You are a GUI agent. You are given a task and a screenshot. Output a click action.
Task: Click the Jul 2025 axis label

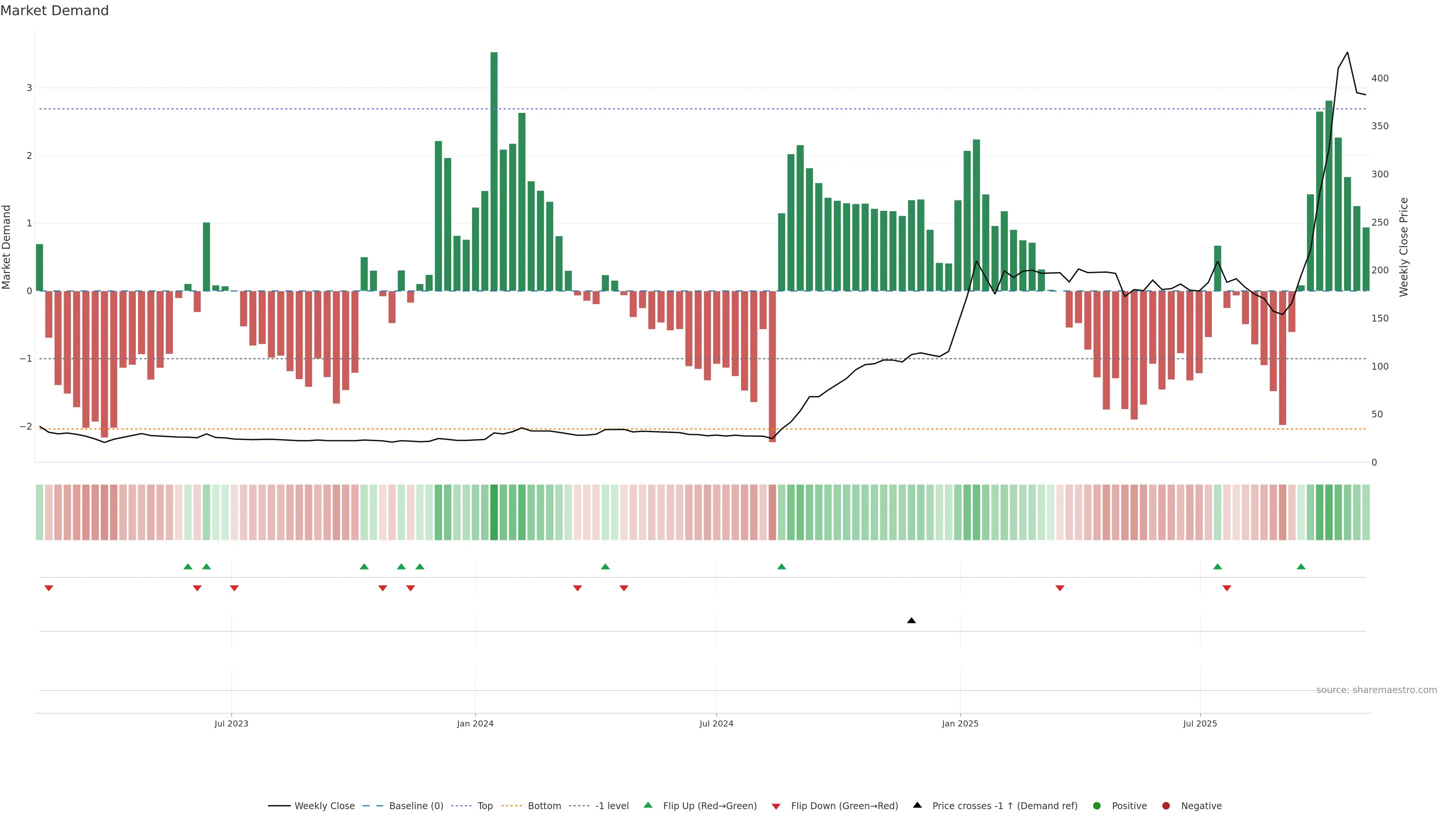pos(1200,723)
